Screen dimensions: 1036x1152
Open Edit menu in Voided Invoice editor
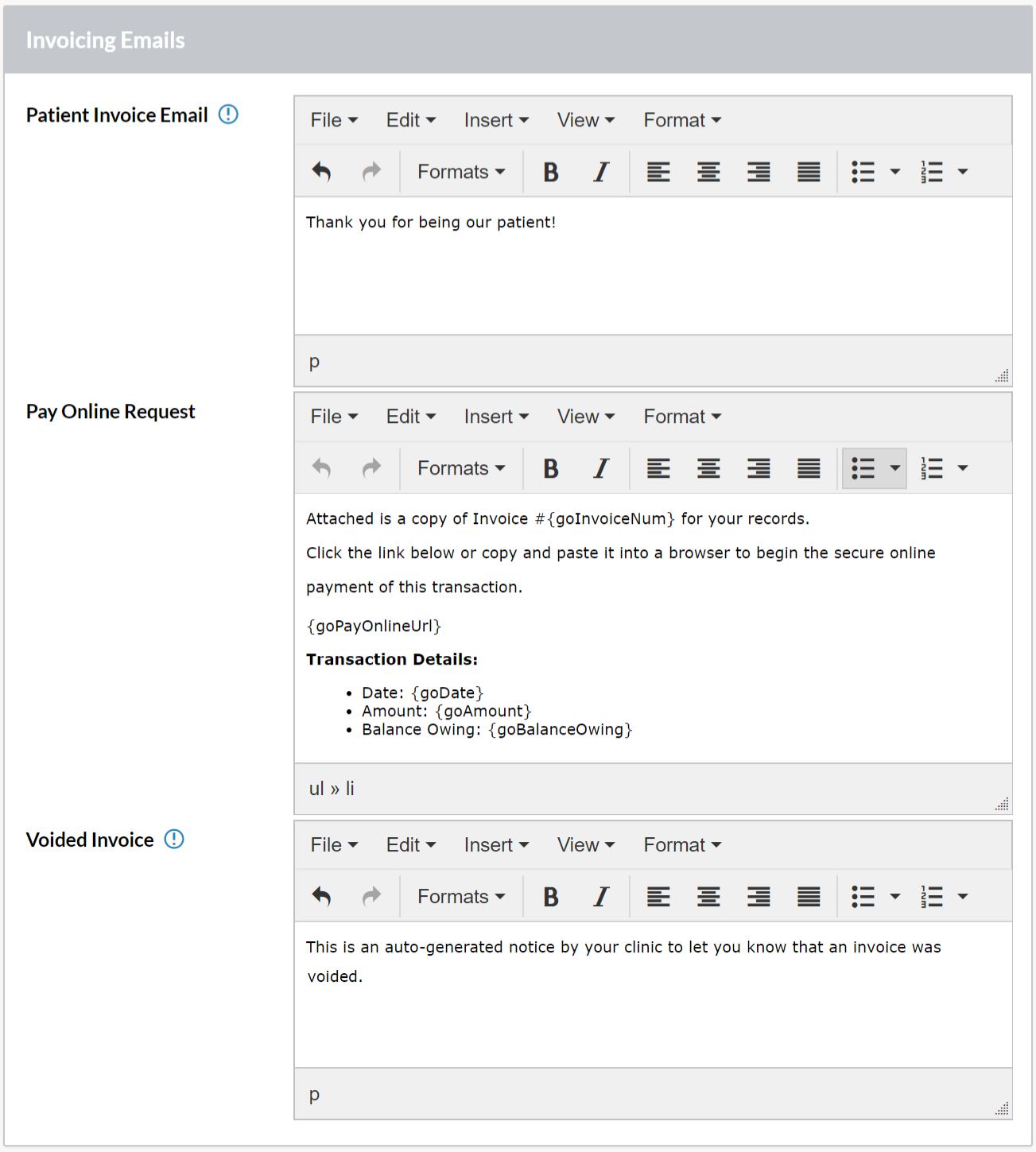click(411, 845)
